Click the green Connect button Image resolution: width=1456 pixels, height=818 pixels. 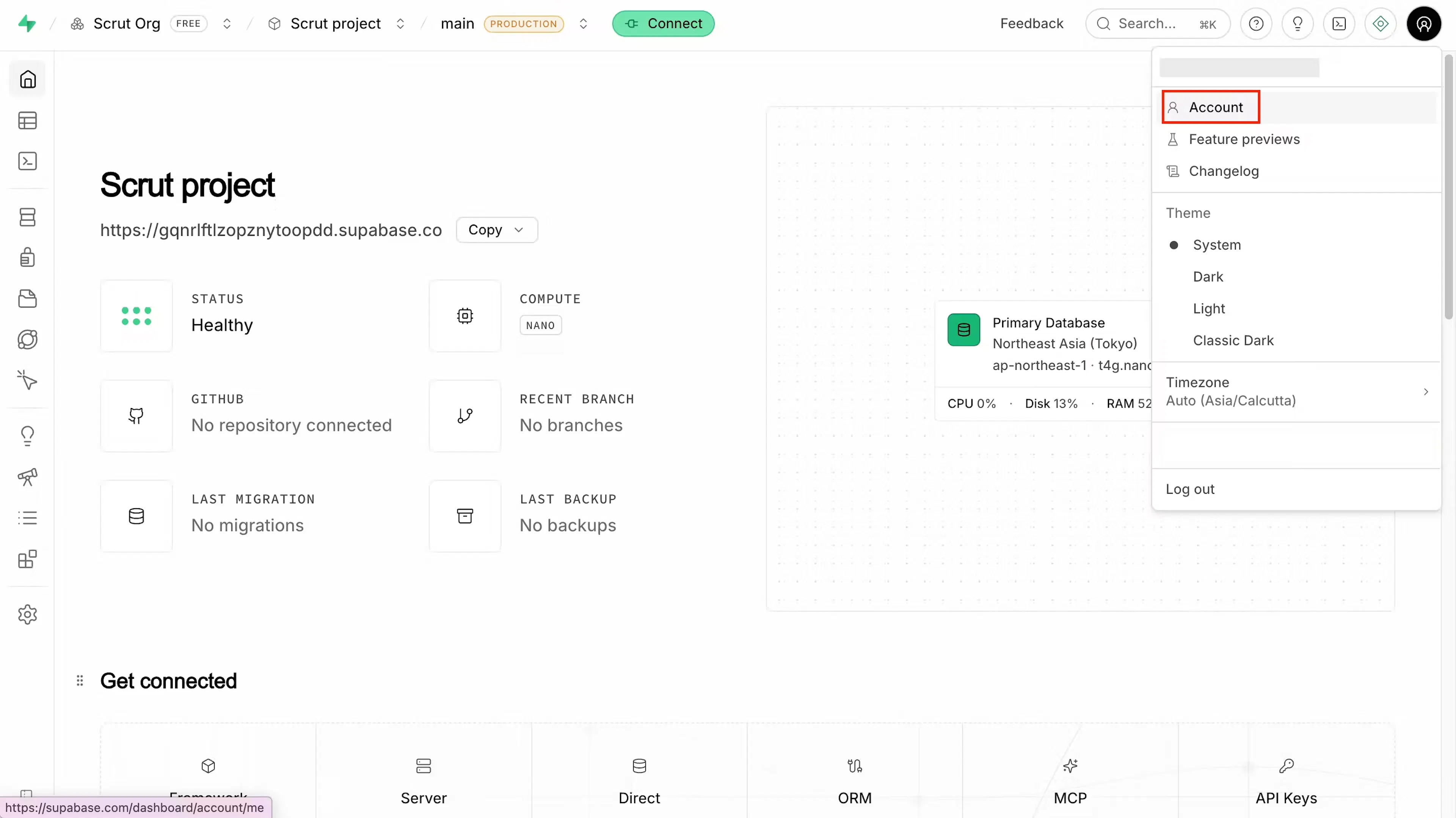coord(663,24)
